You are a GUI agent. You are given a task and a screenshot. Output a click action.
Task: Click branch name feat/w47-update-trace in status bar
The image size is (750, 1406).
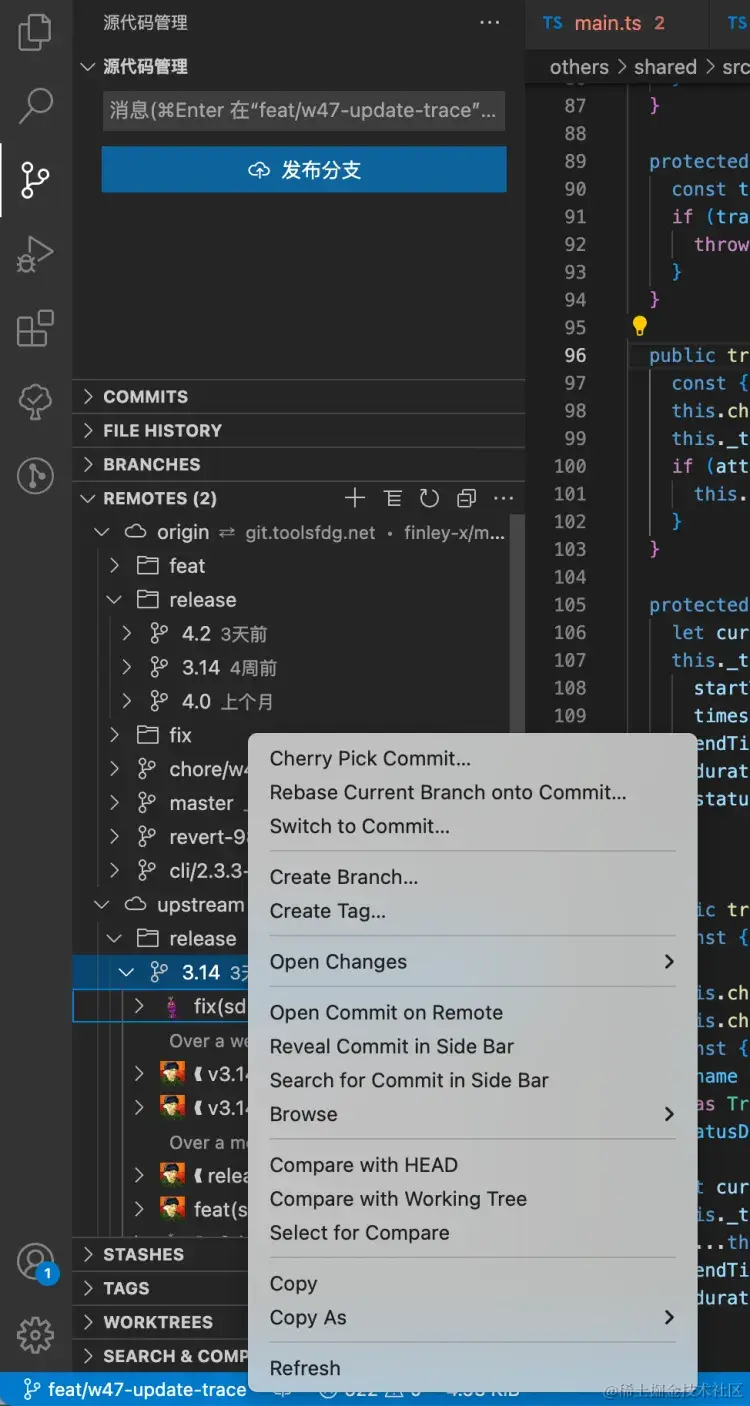[x=135, y=1389]
